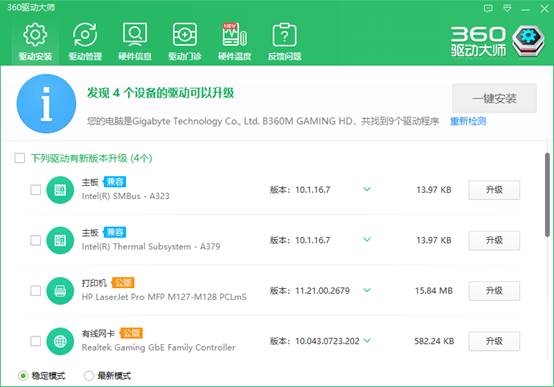Open the title bar dropdown menu icon
Screen dimensions: 554x387
pyautogui.click(x=507, y=8)
